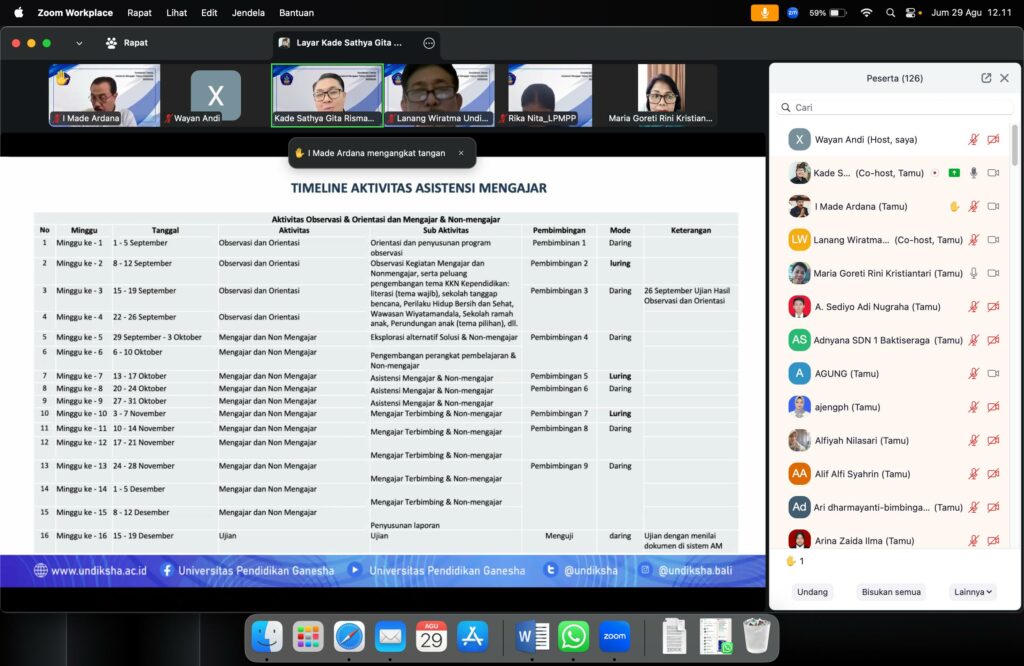This screenshot has width=1024, height=666.
Task: Open the window chevron dropdown near traffic lights
Action: 79,43
